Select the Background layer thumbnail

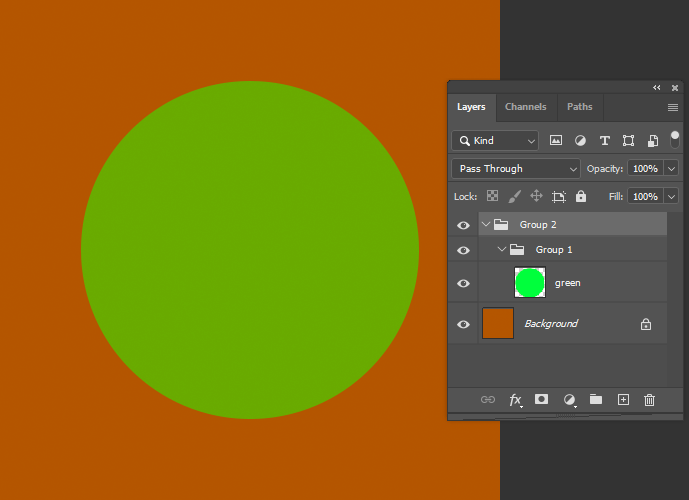[x=498, y=323]
